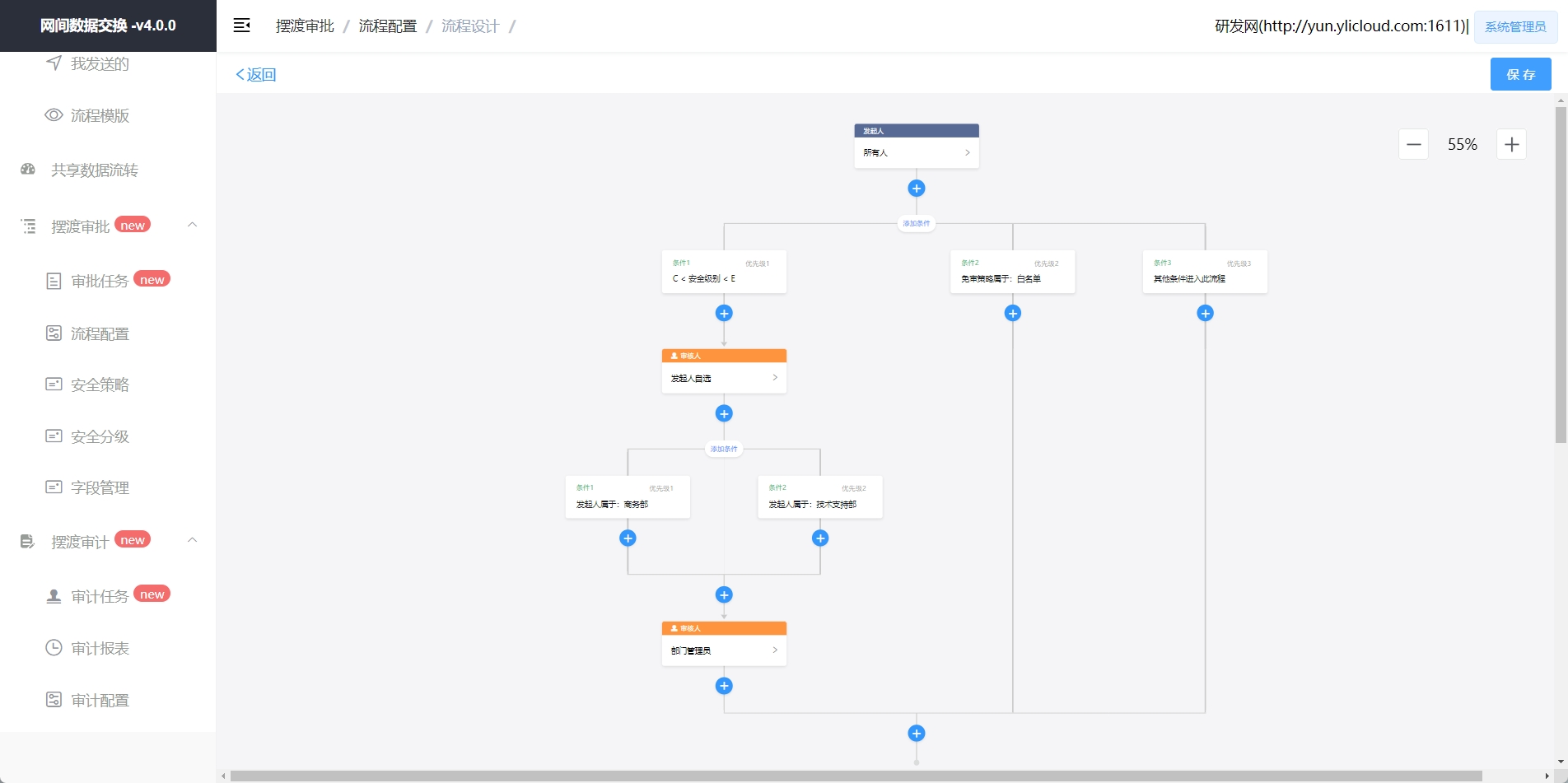Click the zoom in plus button
The width and height of the screenshot is (1568, 783).
tap(1511, 145)
